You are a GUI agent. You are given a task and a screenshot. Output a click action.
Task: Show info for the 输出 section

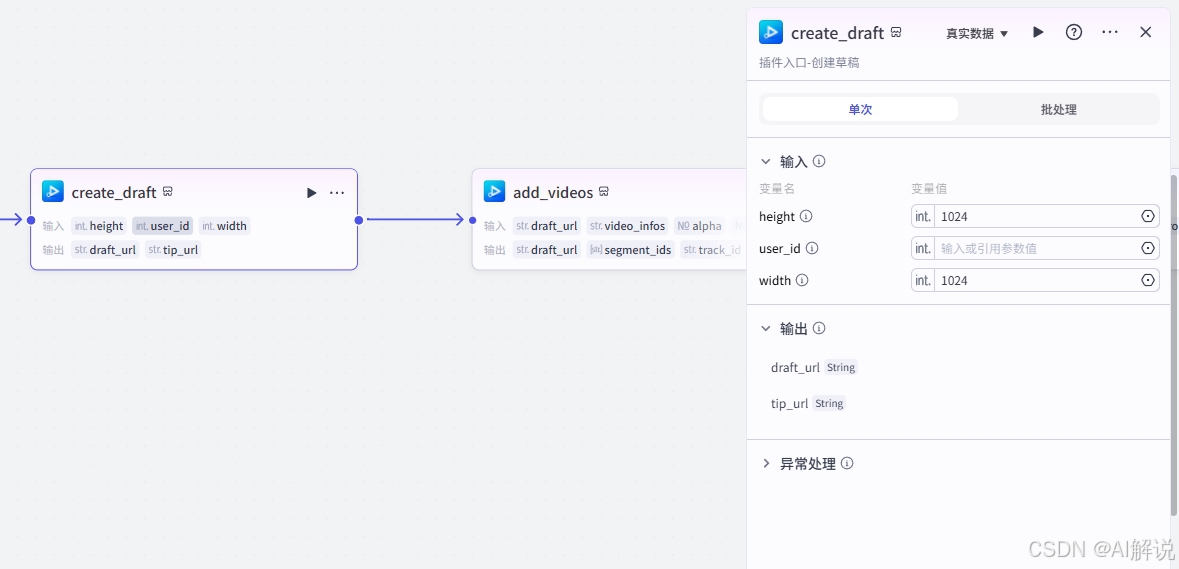(820, 328)
